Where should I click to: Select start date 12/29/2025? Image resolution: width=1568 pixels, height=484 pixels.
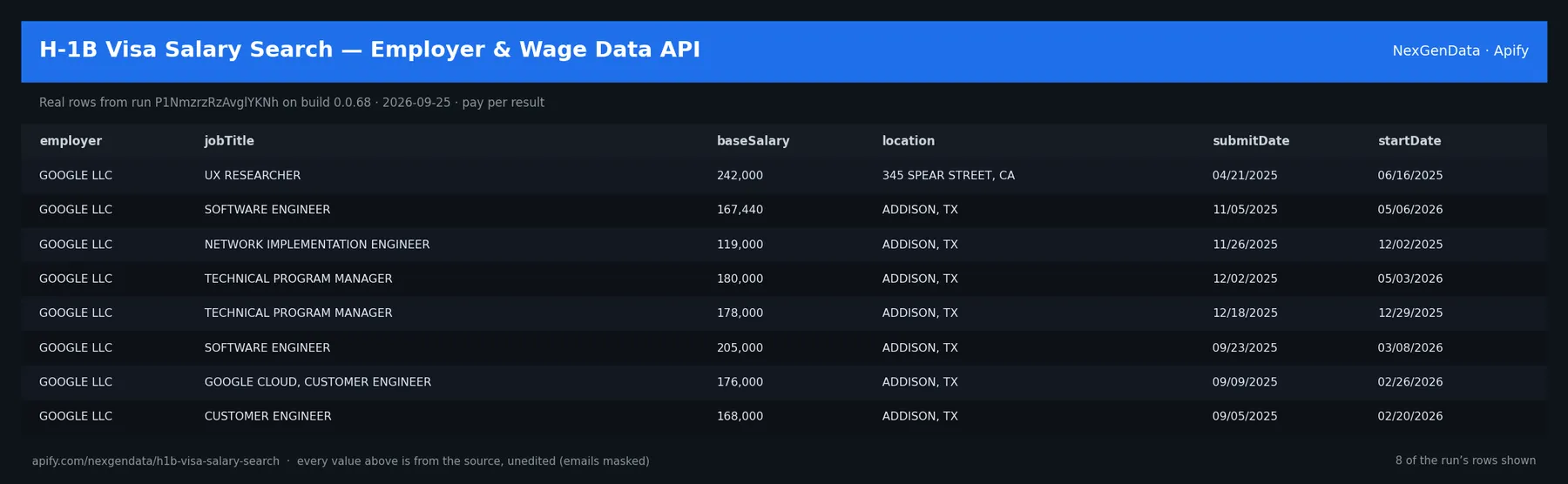pos(1409,313)
